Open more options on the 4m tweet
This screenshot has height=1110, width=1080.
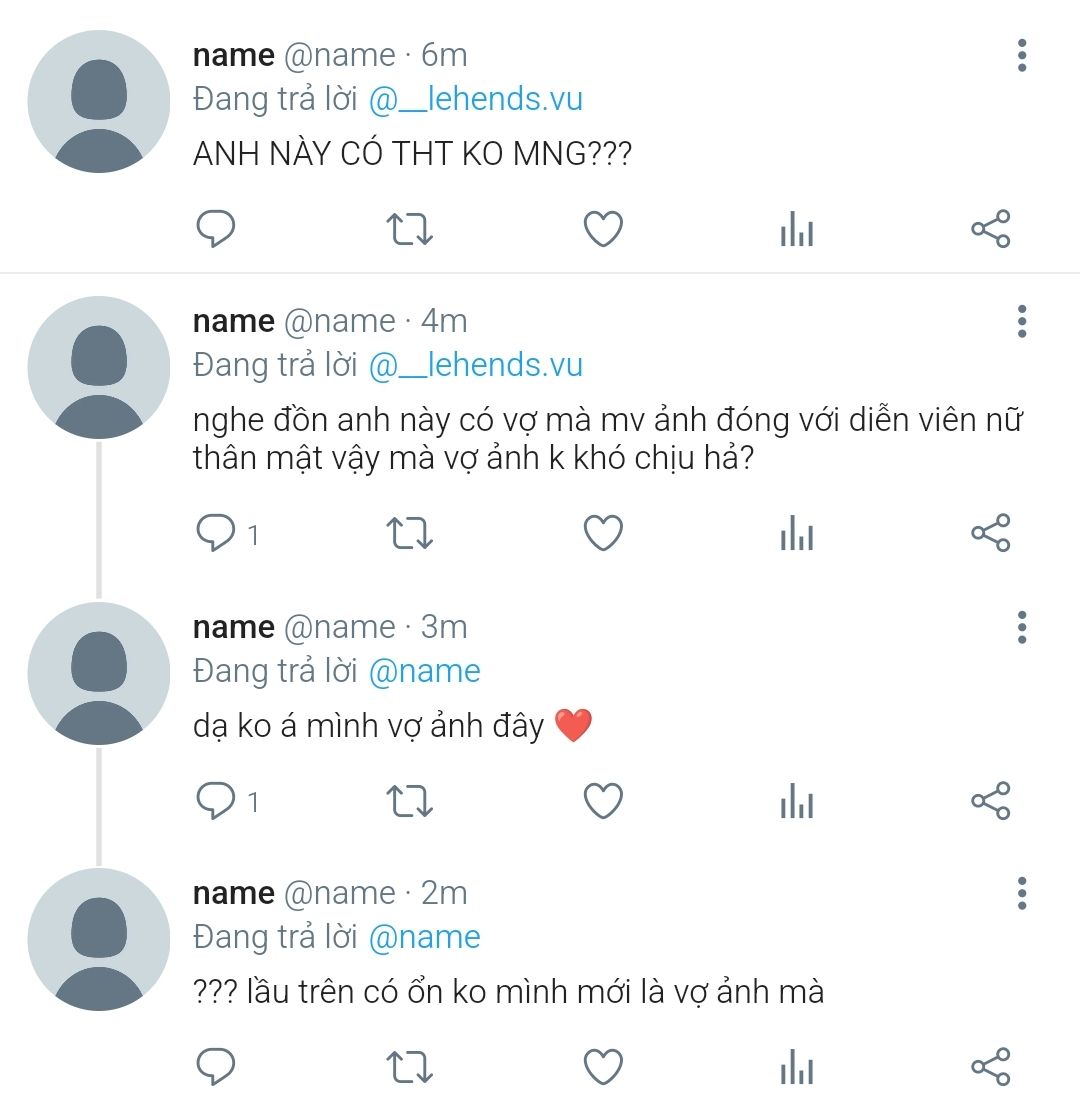1021,322
